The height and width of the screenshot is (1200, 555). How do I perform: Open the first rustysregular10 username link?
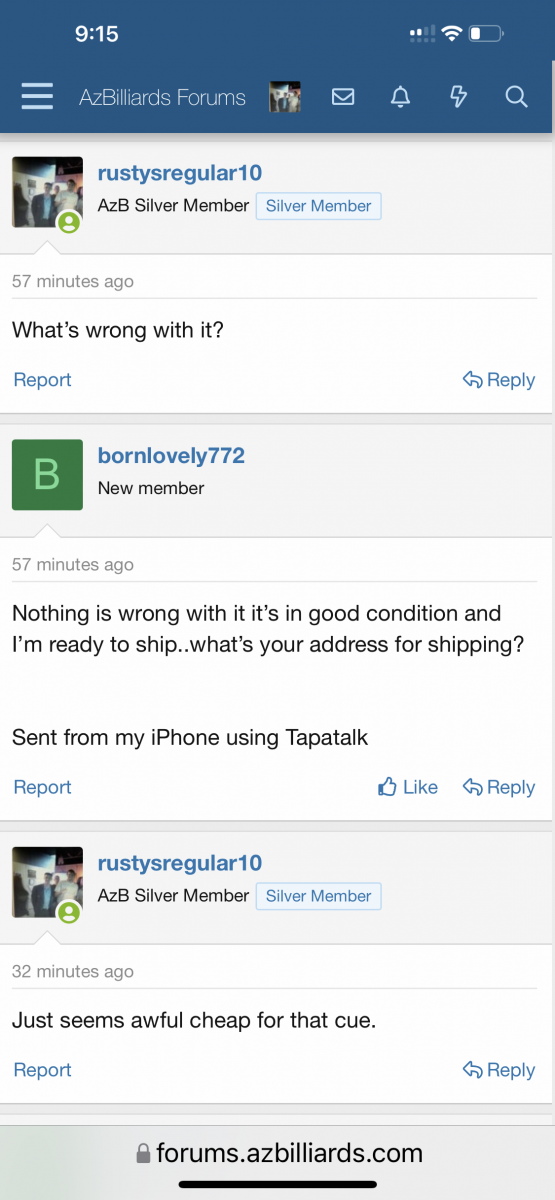(180, 173)
